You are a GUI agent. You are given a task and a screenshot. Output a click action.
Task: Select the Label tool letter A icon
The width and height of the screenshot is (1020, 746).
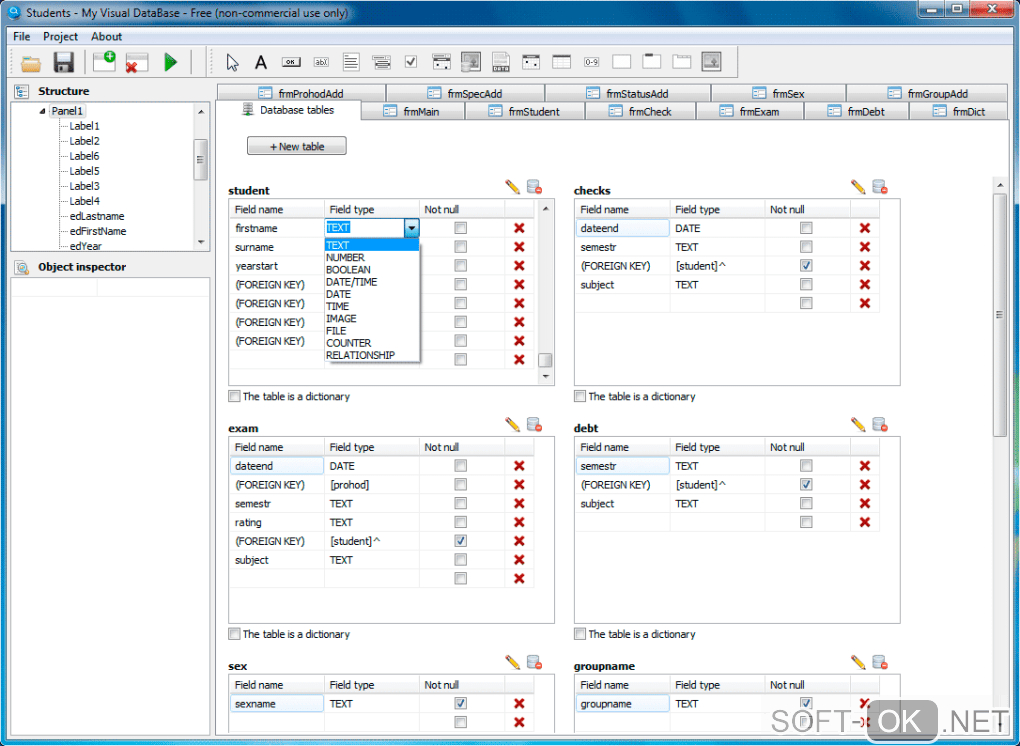click(261, 63)
